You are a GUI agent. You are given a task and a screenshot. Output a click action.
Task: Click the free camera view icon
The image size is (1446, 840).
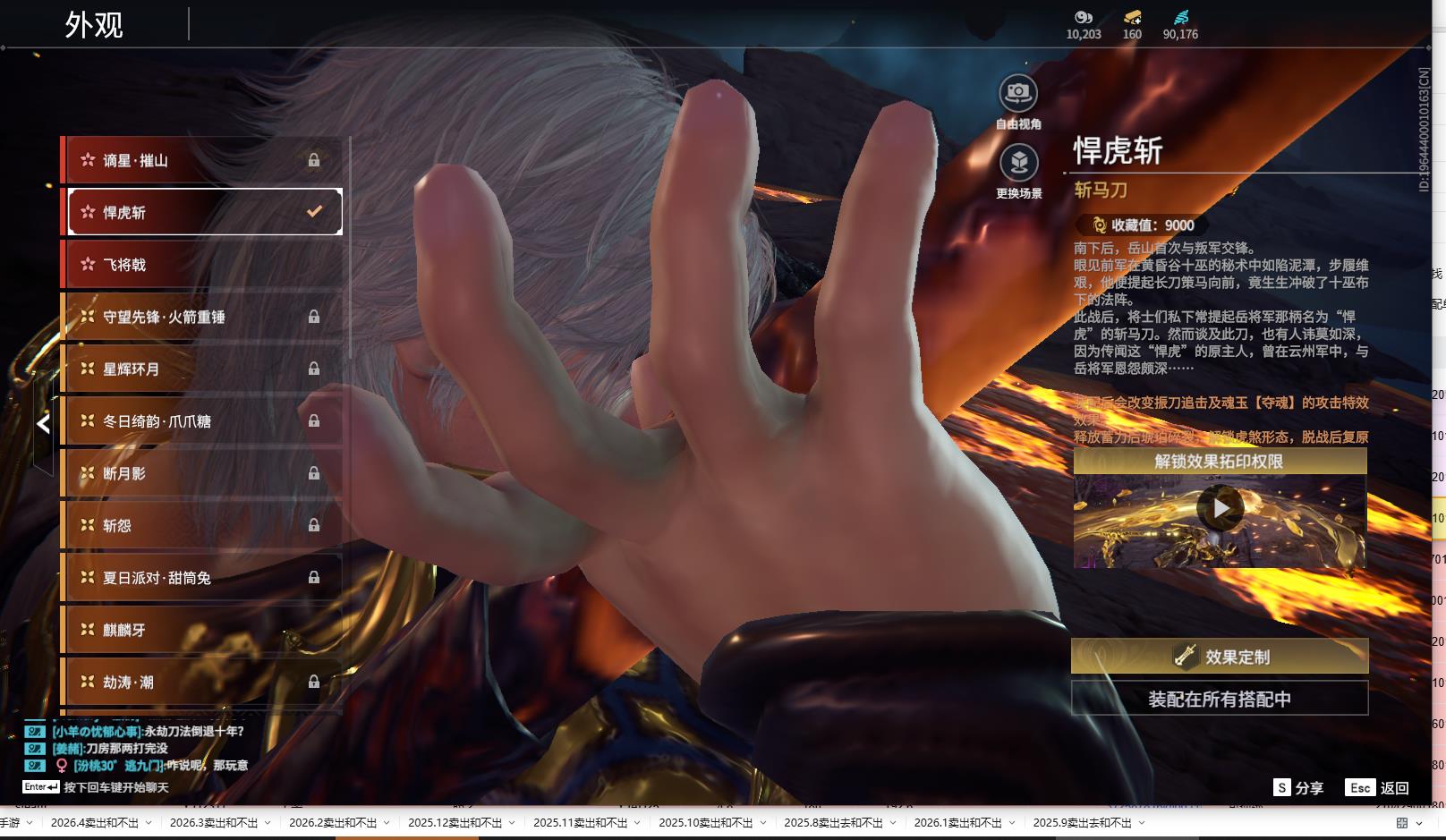1017,93
